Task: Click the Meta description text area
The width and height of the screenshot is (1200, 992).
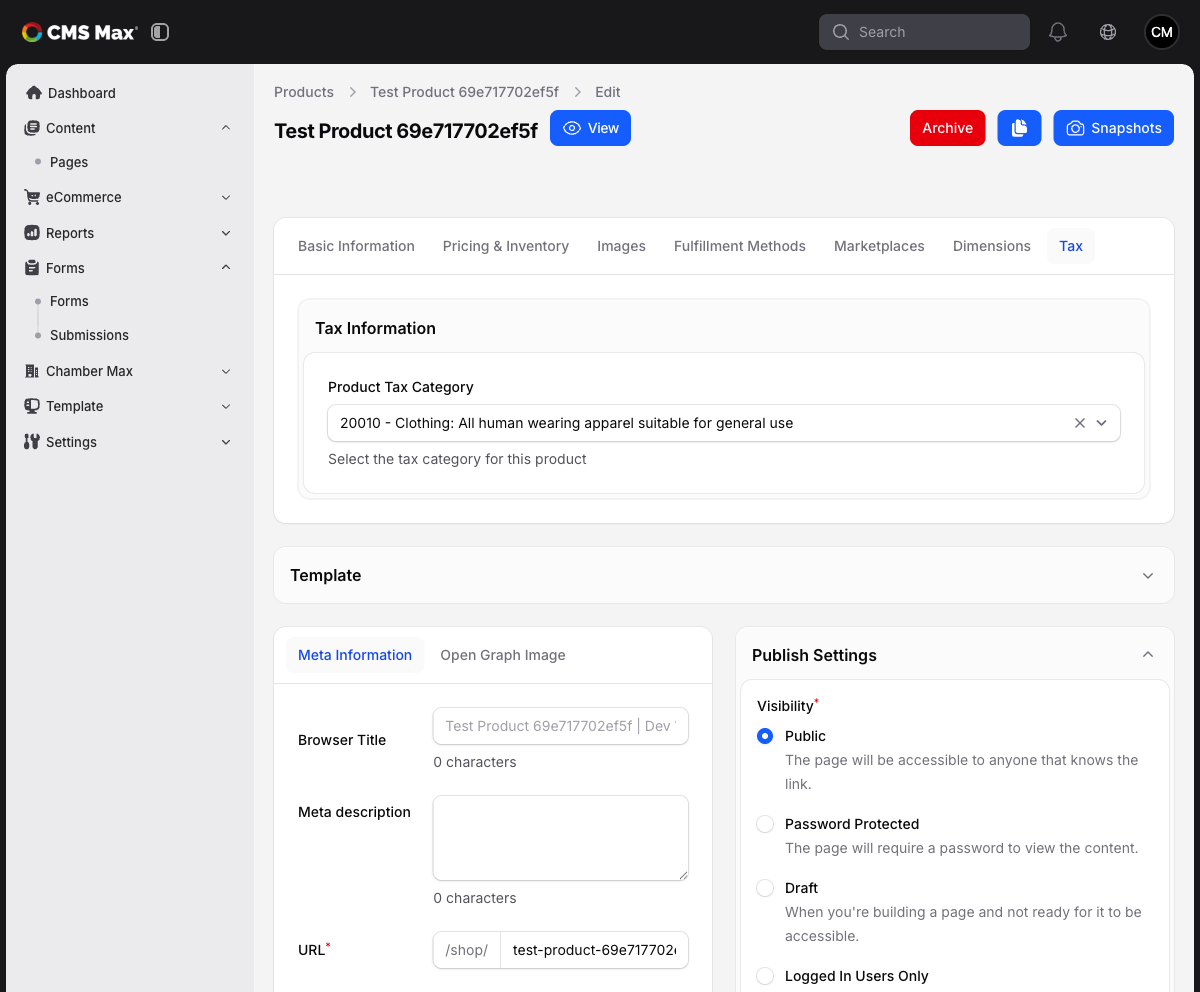Action: pyautogui.click(x=561, y=838)
